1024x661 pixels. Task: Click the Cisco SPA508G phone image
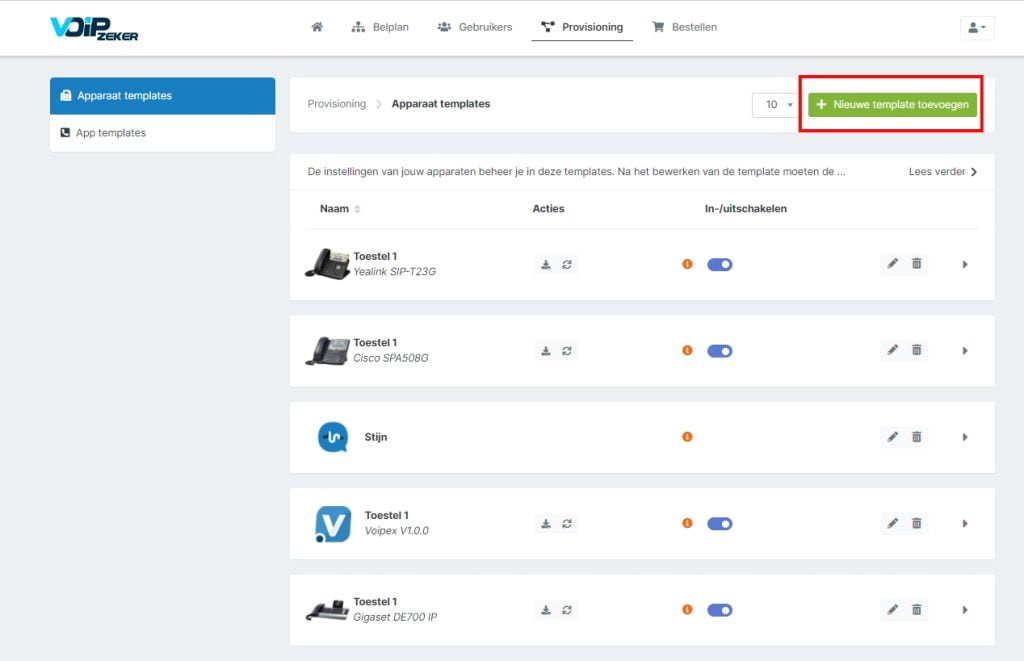(328, 351)
